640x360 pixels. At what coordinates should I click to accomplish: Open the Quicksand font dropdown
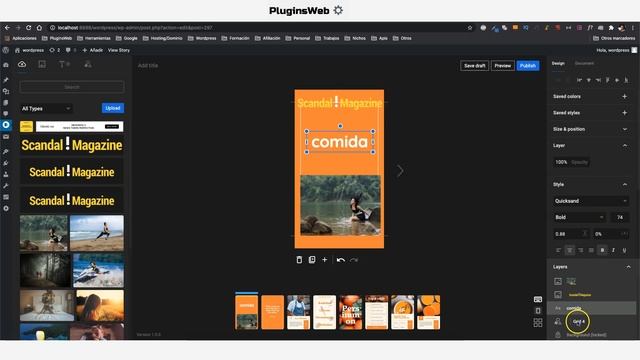tap(591, 201)
